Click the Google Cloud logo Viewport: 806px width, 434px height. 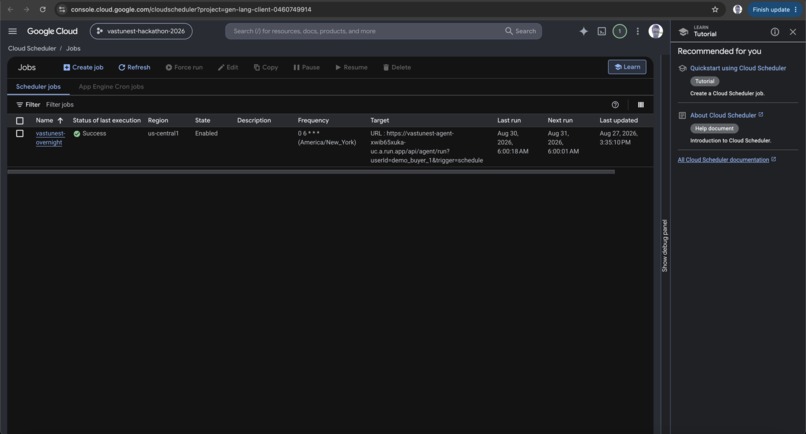click(x=52, y=31)
